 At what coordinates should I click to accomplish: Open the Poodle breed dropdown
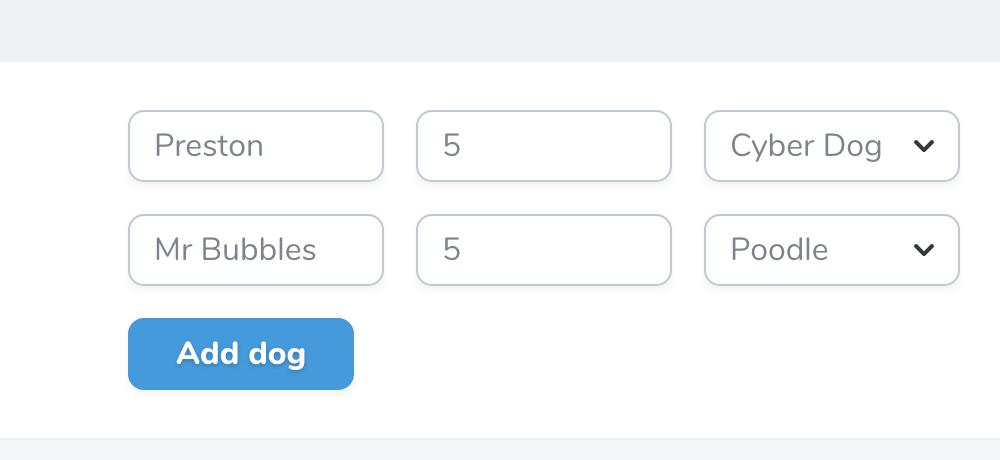coord(832,250)
